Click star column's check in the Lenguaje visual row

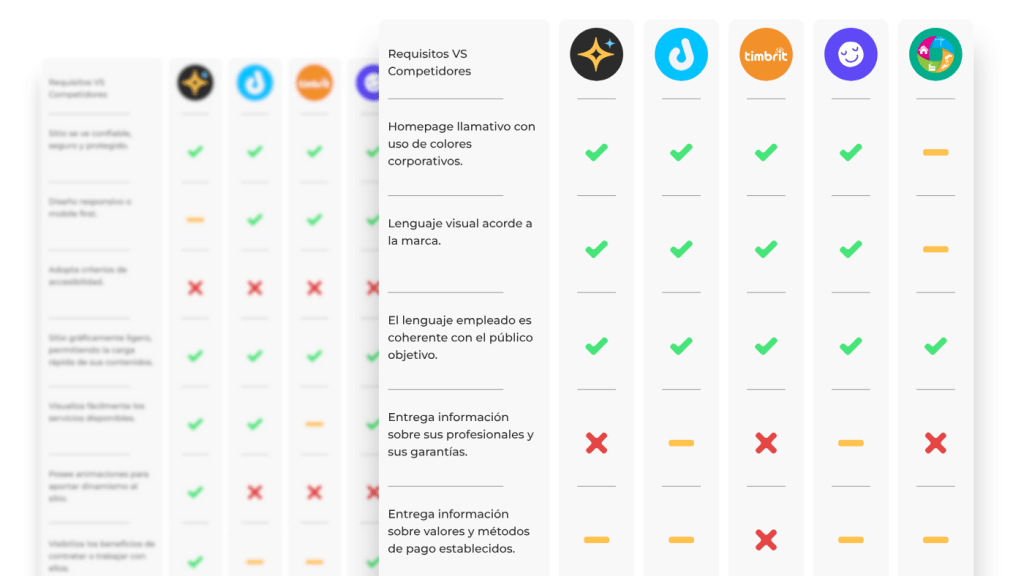point(596,249)
